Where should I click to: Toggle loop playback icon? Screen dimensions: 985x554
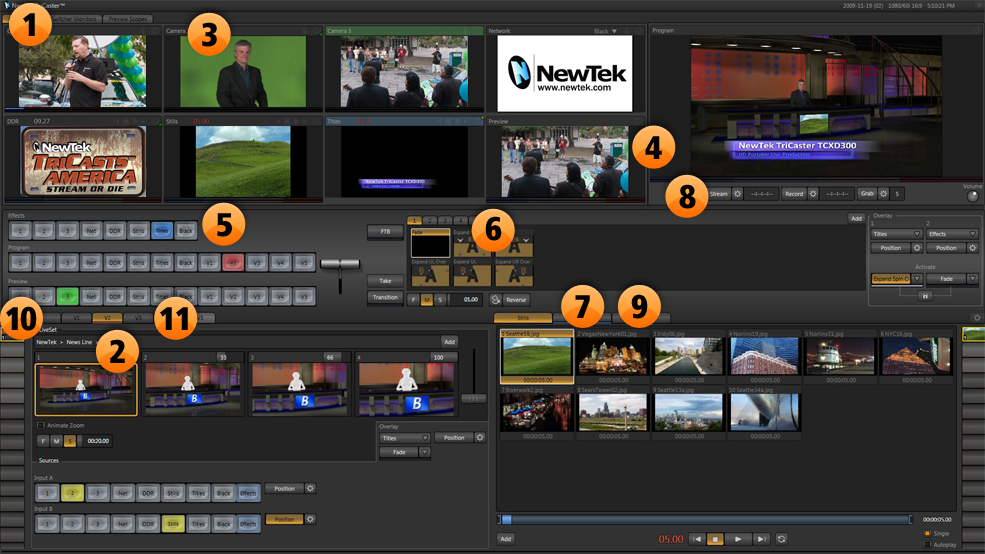781,539
